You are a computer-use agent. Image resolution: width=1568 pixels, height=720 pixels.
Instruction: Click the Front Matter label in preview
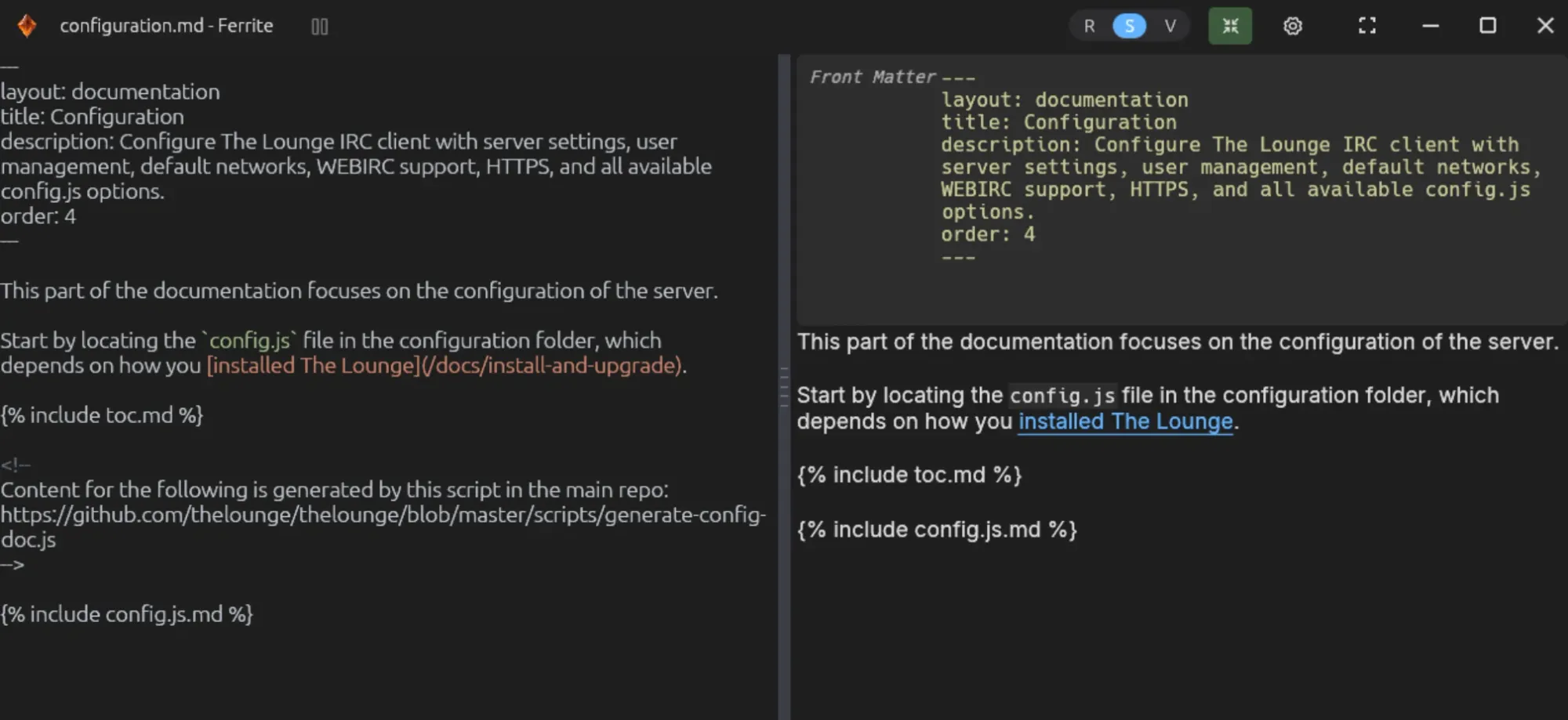pyautogui.click(x=873, y=77)
